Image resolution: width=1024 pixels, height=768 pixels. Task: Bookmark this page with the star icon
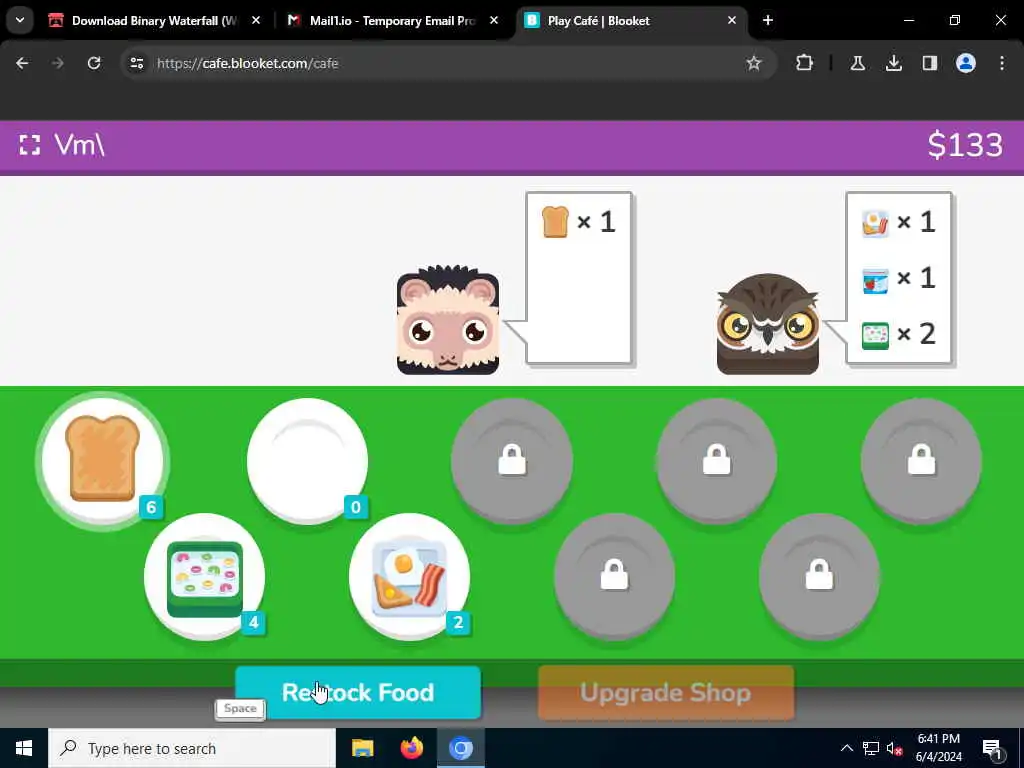click(x=754, y=63)
